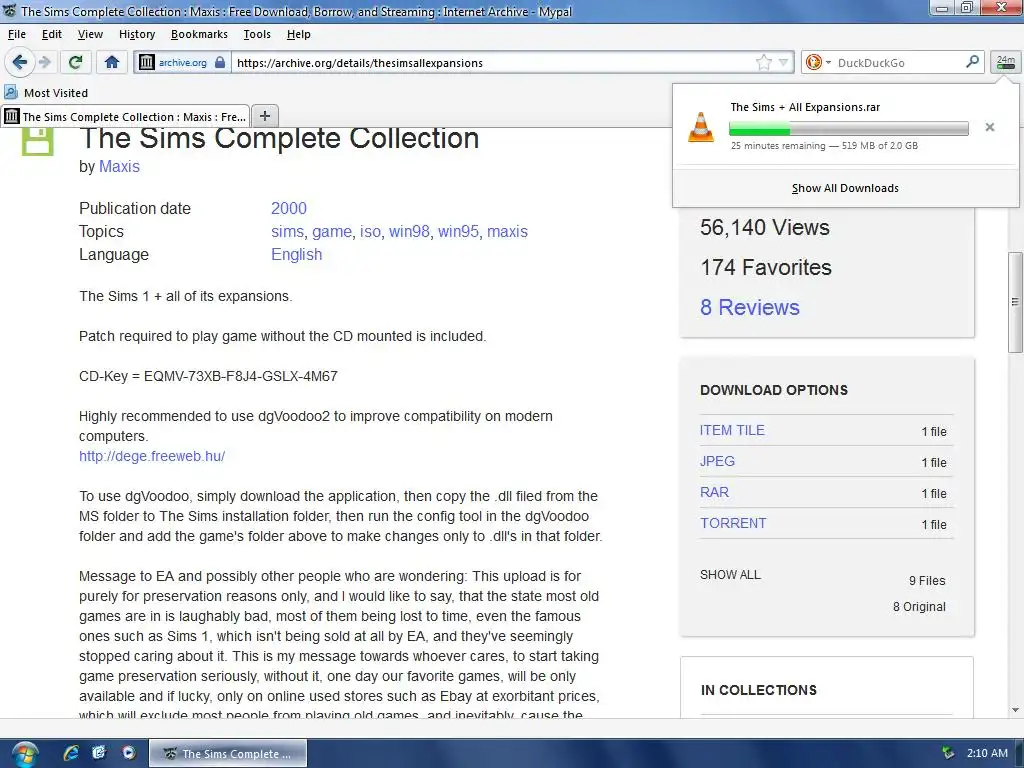
Task: Open the DuckDuckGo search engine selector
Action: [x=818, y=62]
